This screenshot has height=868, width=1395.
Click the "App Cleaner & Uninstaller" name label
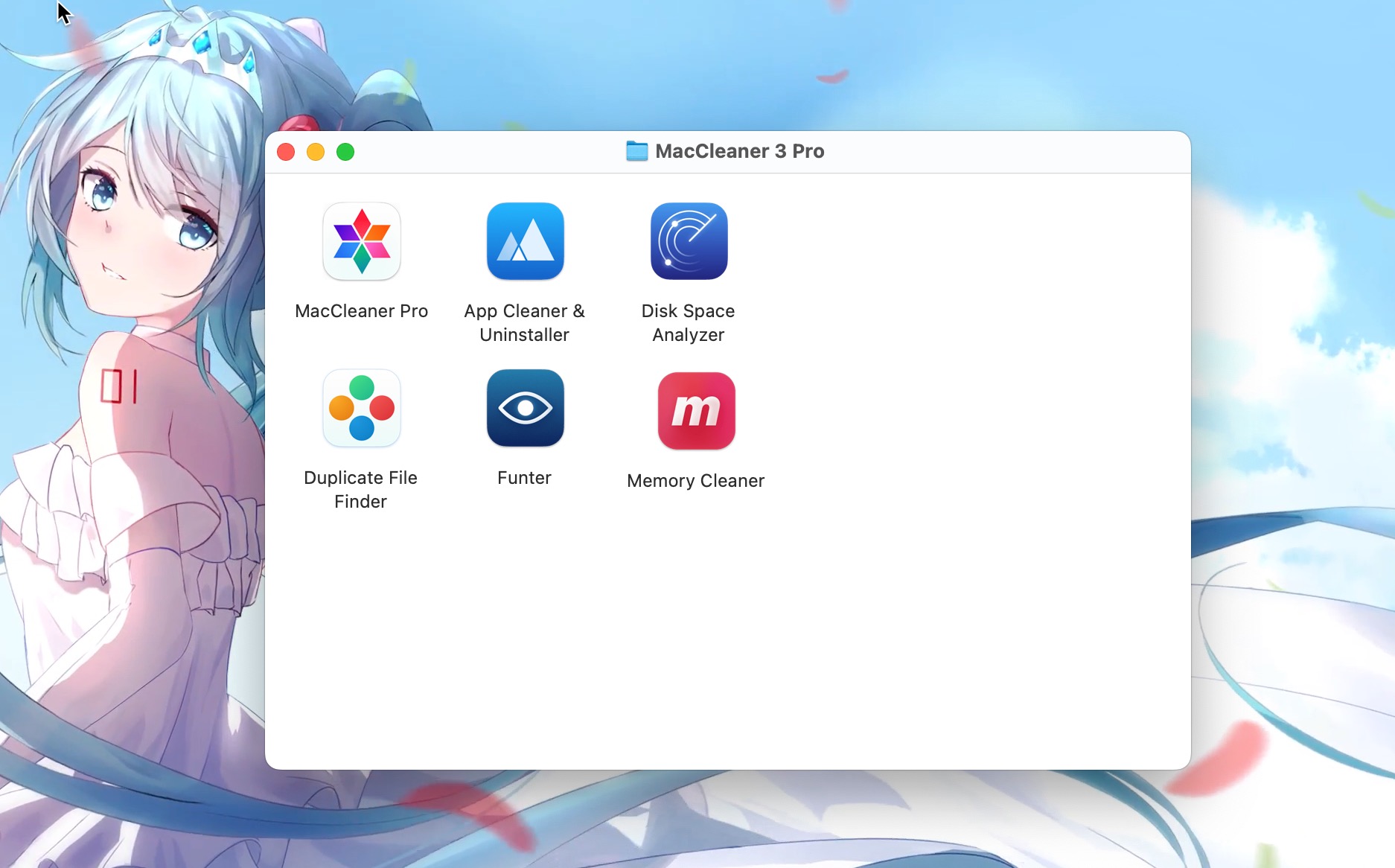(x=525, y=323)
